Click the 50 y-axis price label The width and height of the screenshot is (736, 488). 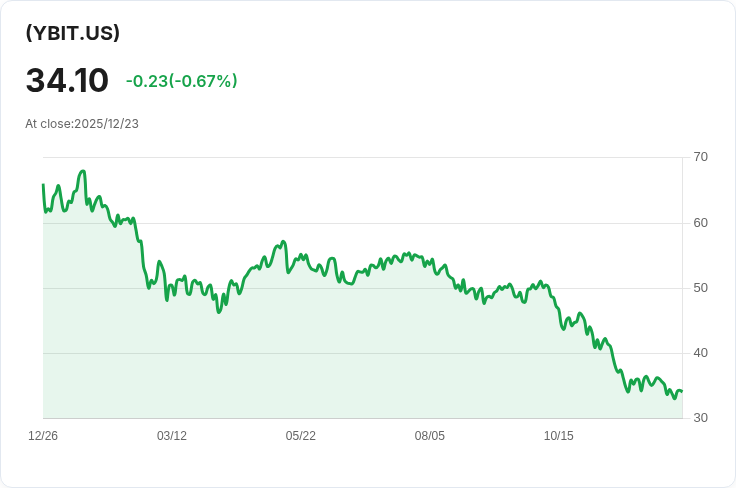700,288
